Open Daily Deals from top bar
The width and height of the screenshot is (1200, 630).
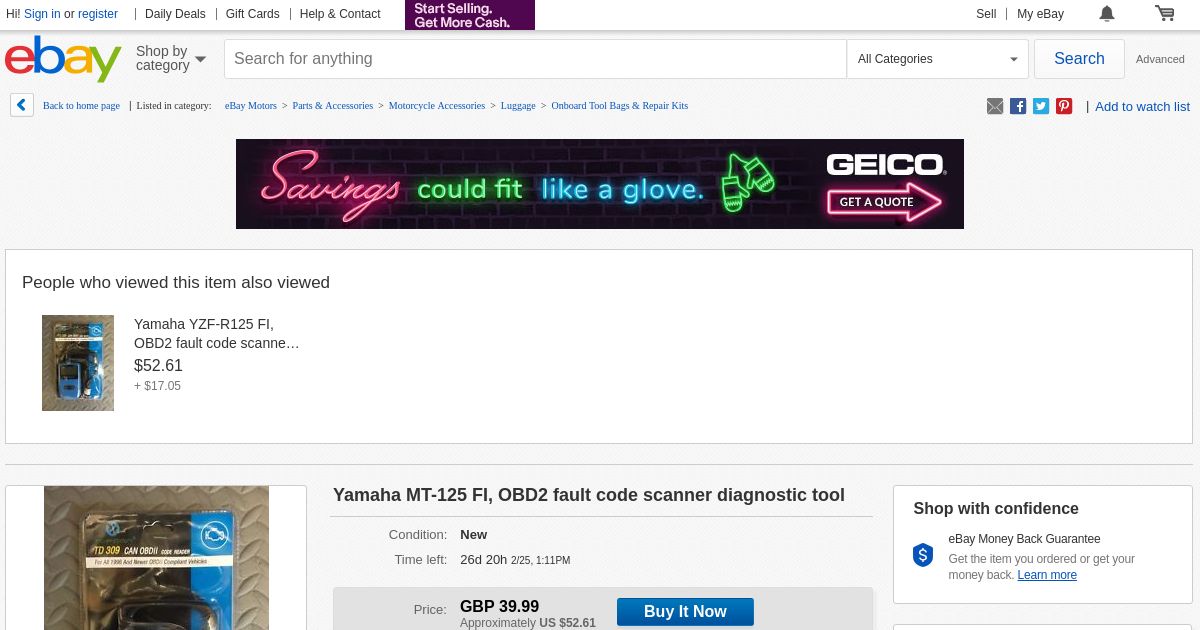[x=175, y=14]
